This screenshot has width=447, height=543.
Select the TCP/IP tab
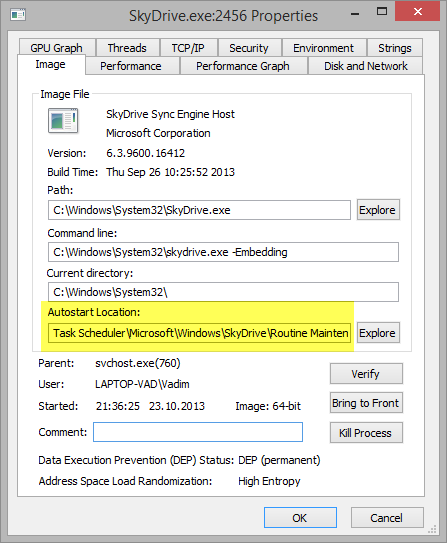188,48
